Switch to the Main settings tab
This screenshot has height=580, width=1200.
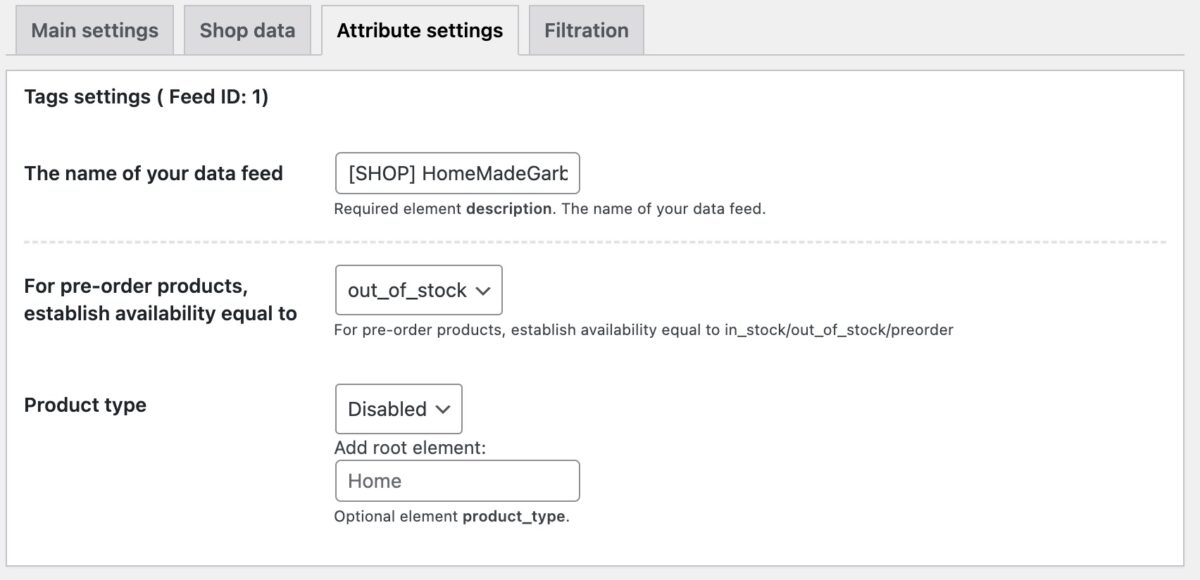(x=93, y=30)
